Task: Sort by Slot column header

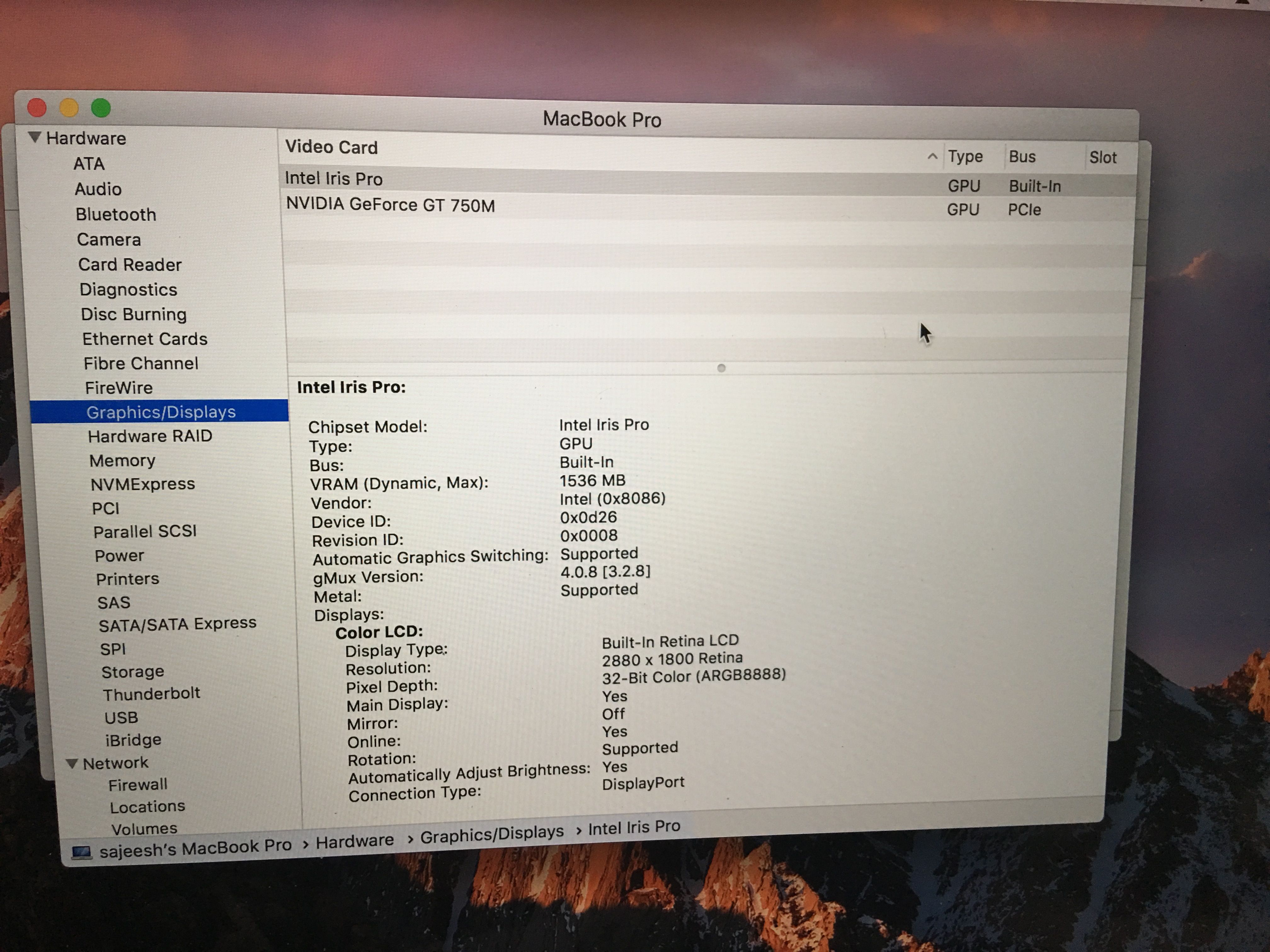Action: coord(1103,157)
